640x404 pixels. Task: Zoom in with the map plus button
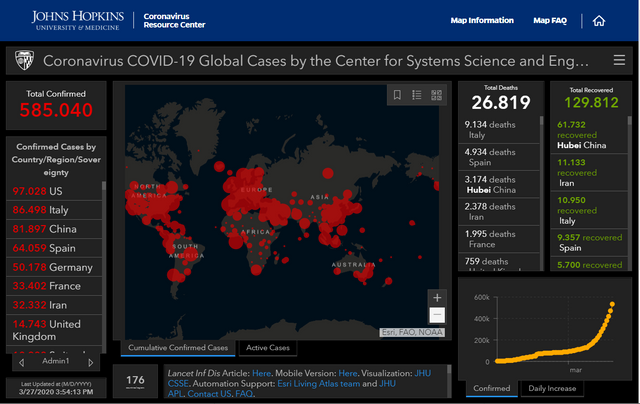pyautogui.click(x=437, y=297)
